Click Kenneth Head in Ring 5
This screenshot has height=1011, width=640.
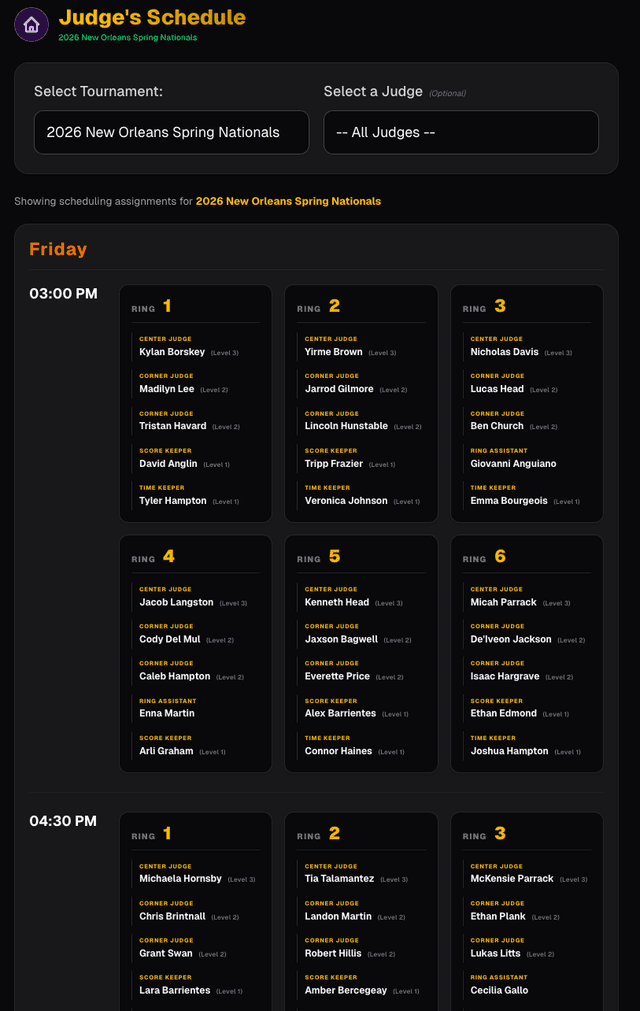click(x=337, y=602)
